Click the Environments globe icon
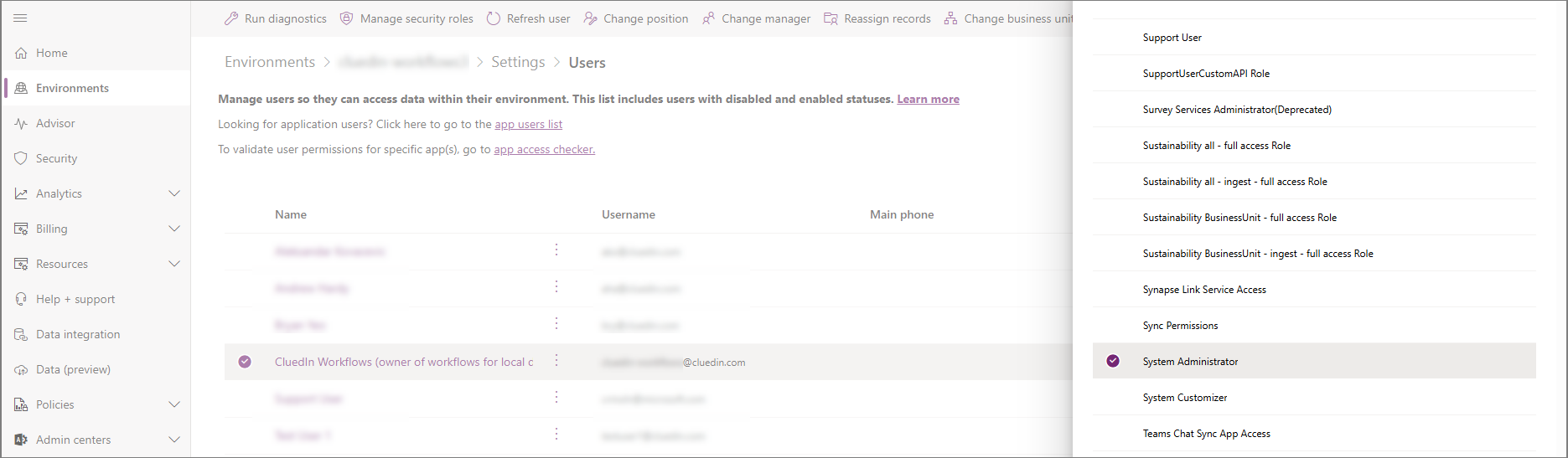The image size is (1568, 458). pyautogui.click(x=21, y=88)
